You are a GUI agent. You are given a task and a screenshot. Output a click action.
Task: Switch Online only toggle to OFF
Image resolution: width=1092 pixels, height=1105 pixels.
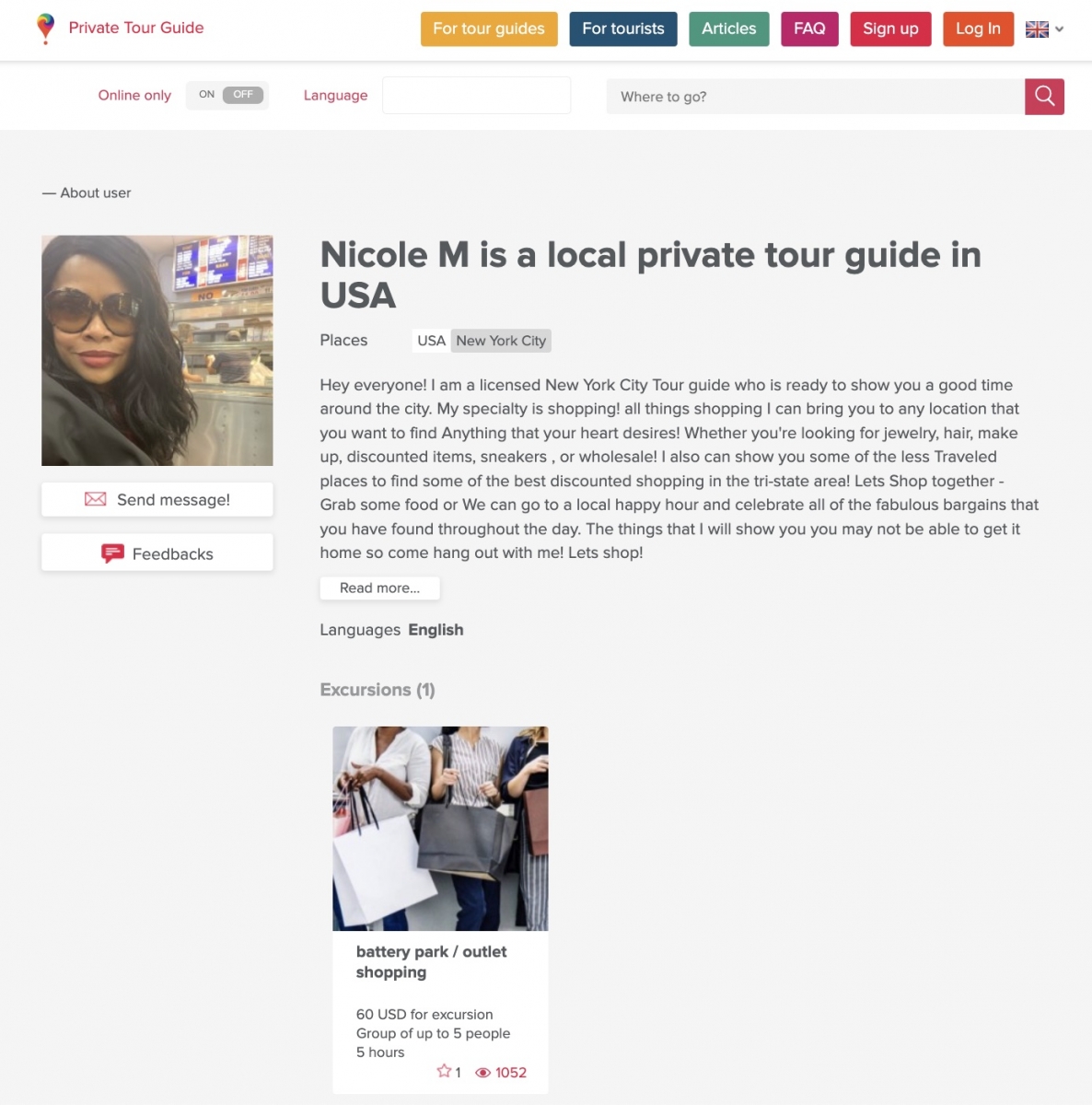pyautogui.click(x=243, y=95)
